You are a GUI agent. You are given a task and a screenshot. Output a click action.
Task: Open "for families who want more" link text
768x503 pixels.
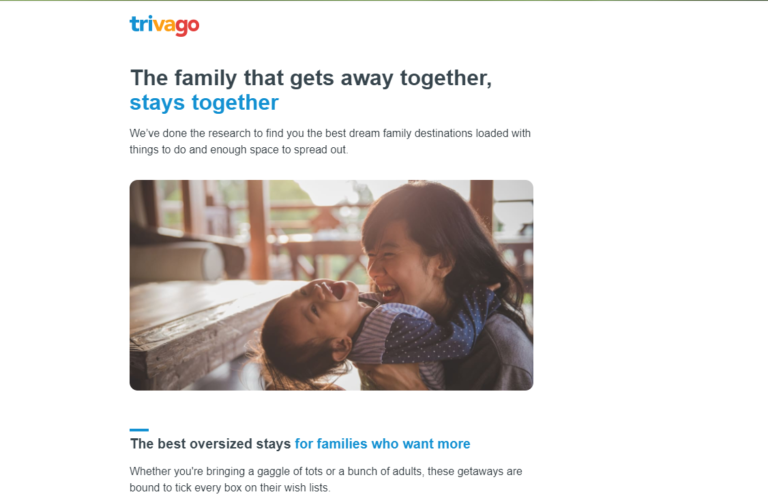click(x=383, y=444)
